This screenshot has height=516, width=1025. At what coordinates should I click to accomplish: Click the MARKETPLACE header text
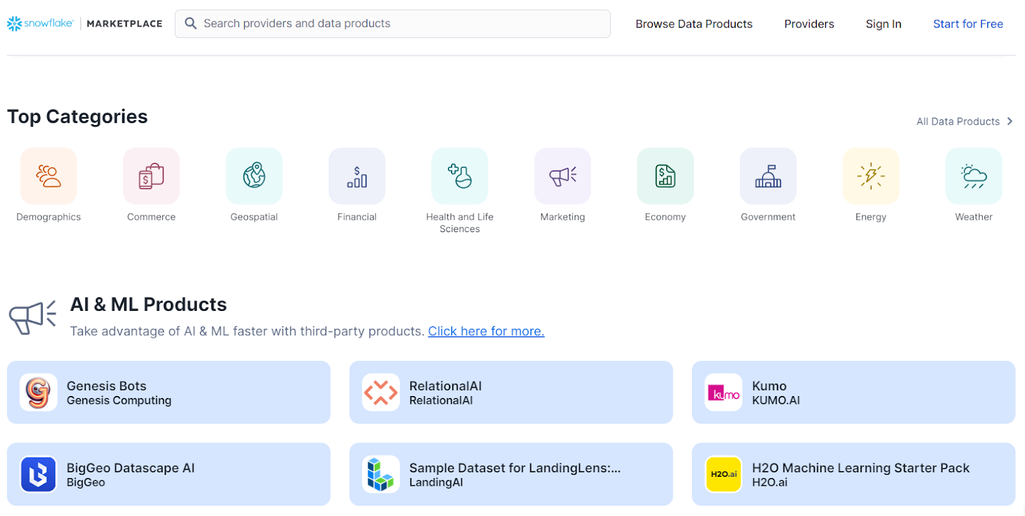[x=124, y=24]
